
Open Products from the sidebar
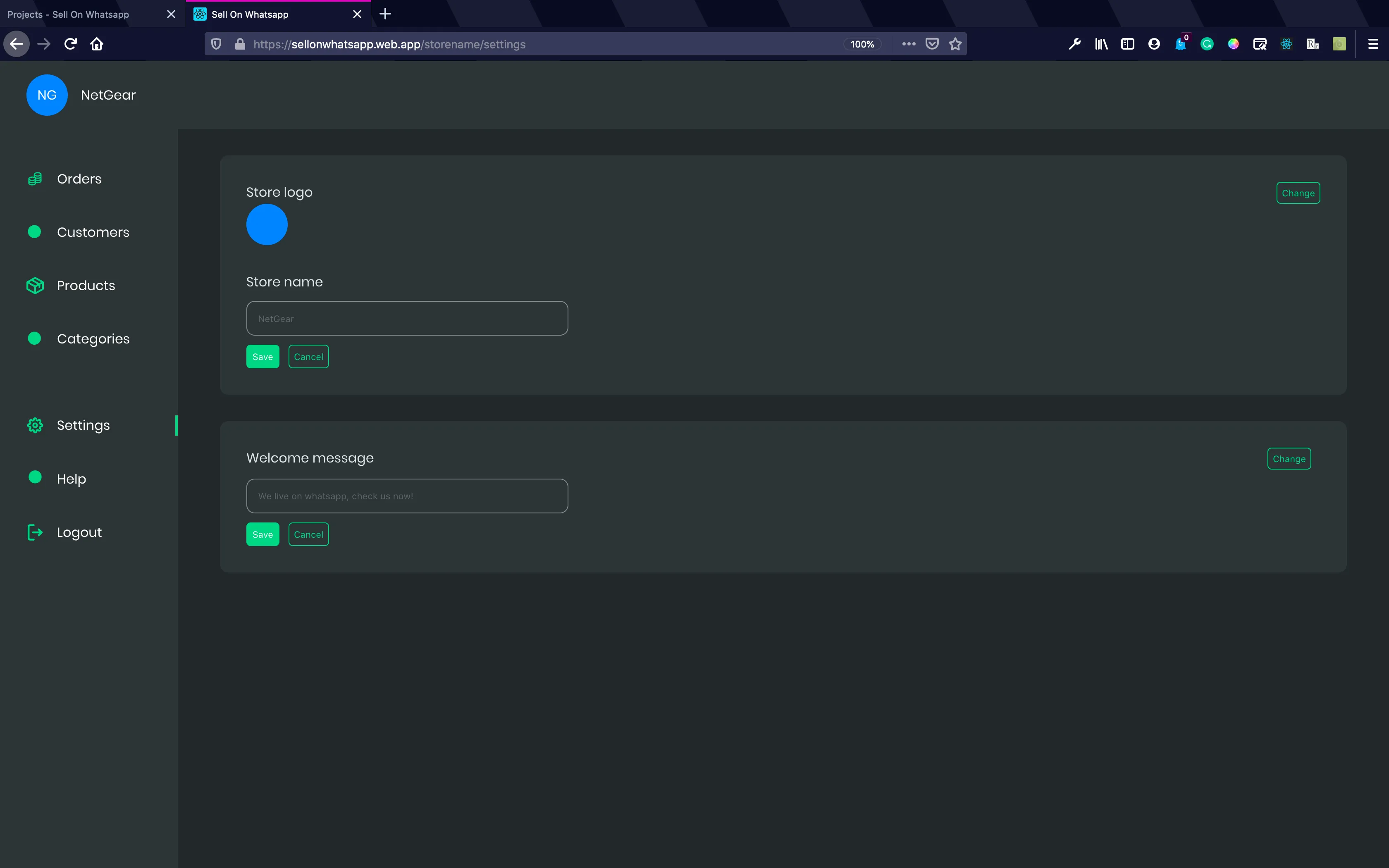tap(86, 286)
